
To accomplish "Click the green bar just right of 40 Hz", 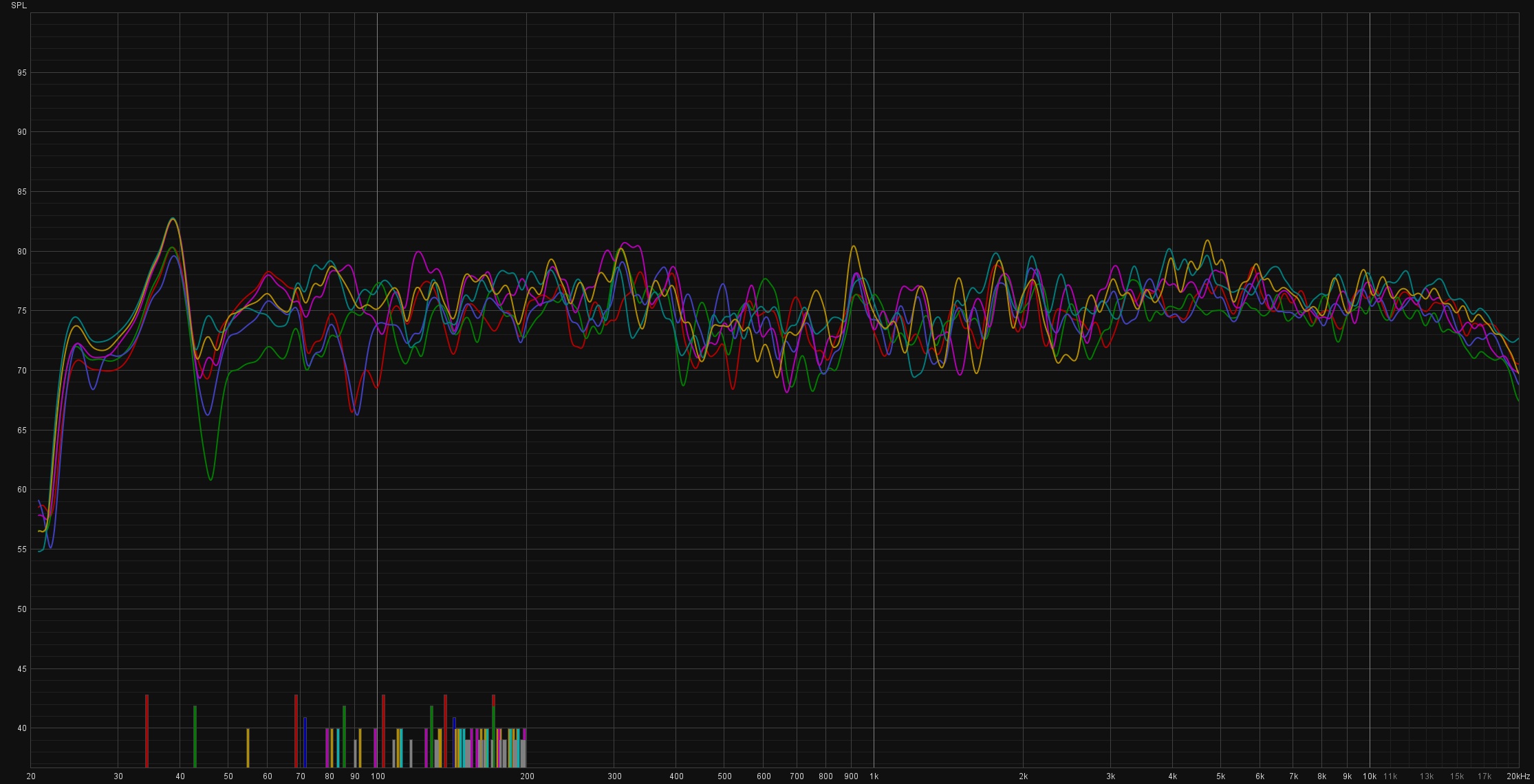I will tap(195, 736).
